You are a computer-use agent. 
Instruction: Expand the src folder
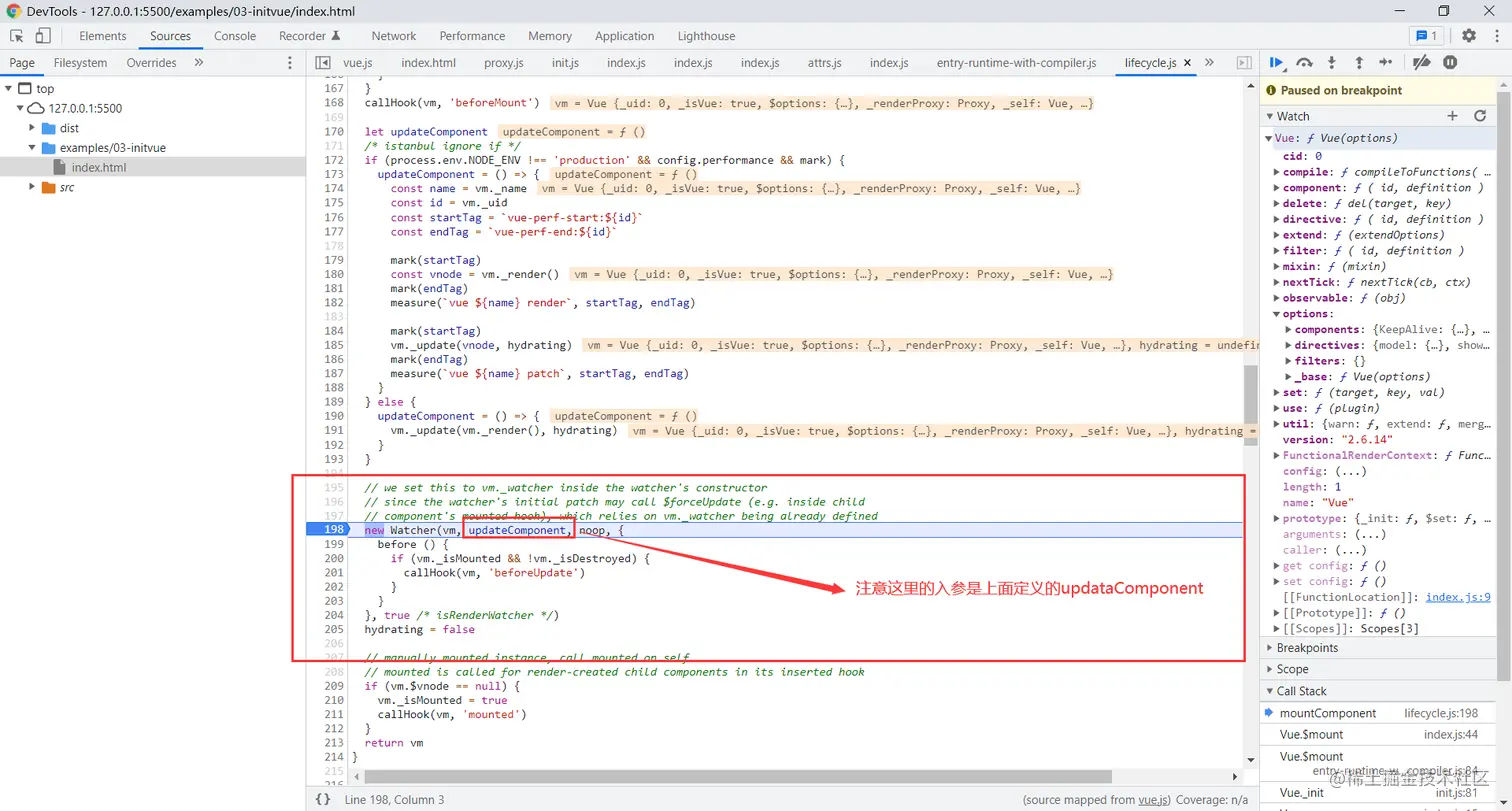coord(33,187)
